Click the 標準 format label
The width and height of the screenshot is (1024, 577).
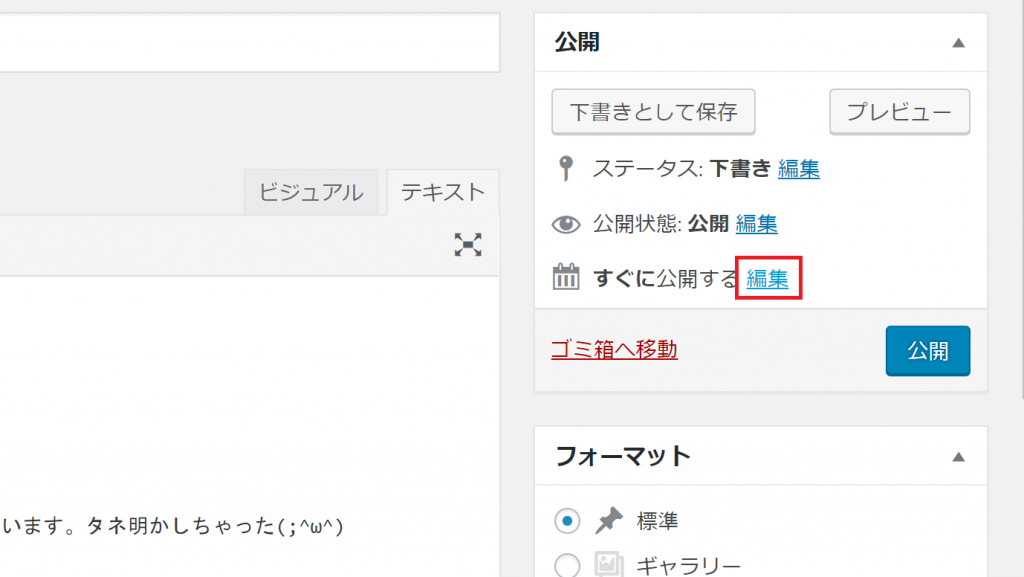pyautogui.click(x=658, y=521)
